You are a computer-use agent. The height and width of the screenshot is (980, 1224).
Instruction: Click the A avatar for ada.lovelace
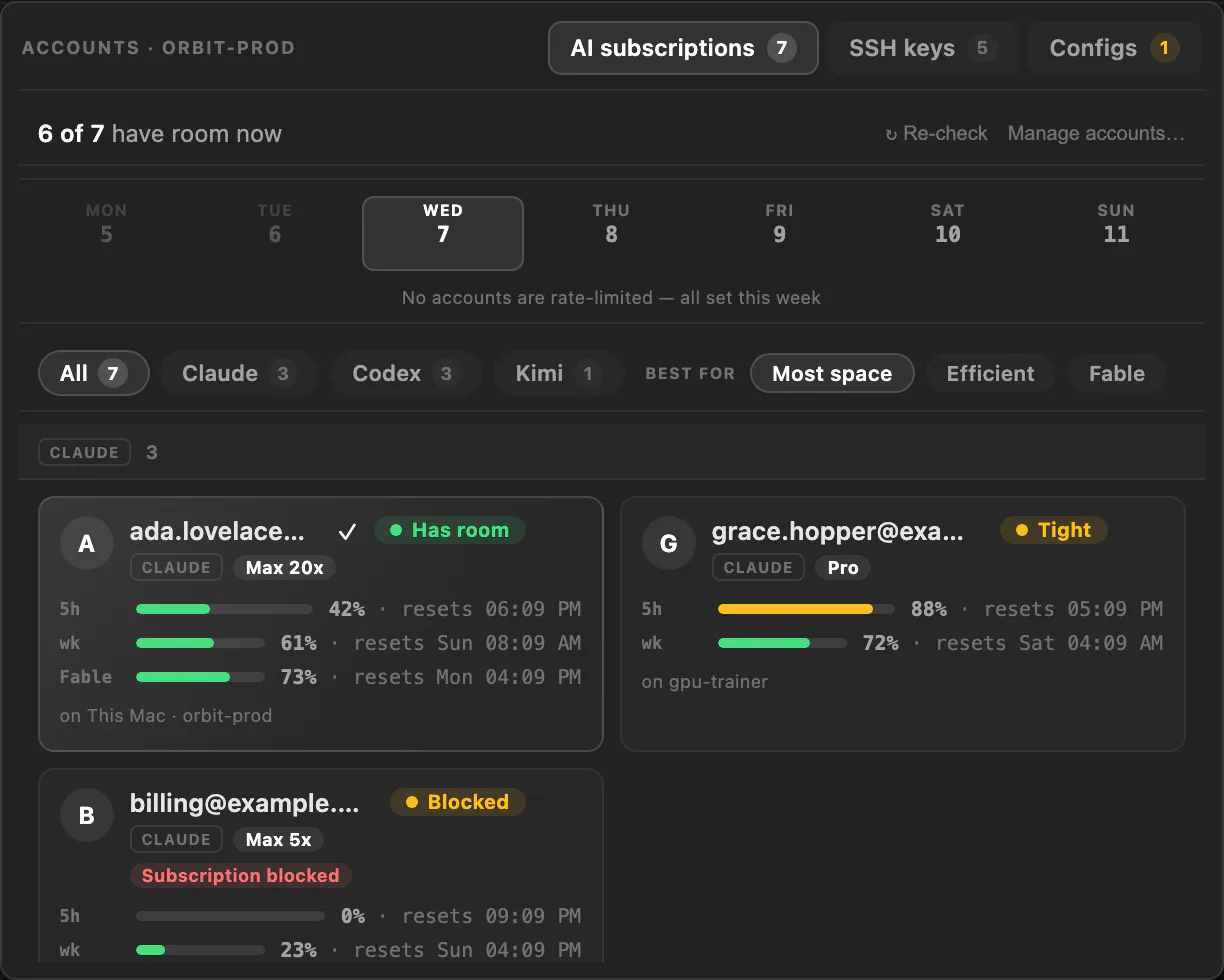point(87,543)
